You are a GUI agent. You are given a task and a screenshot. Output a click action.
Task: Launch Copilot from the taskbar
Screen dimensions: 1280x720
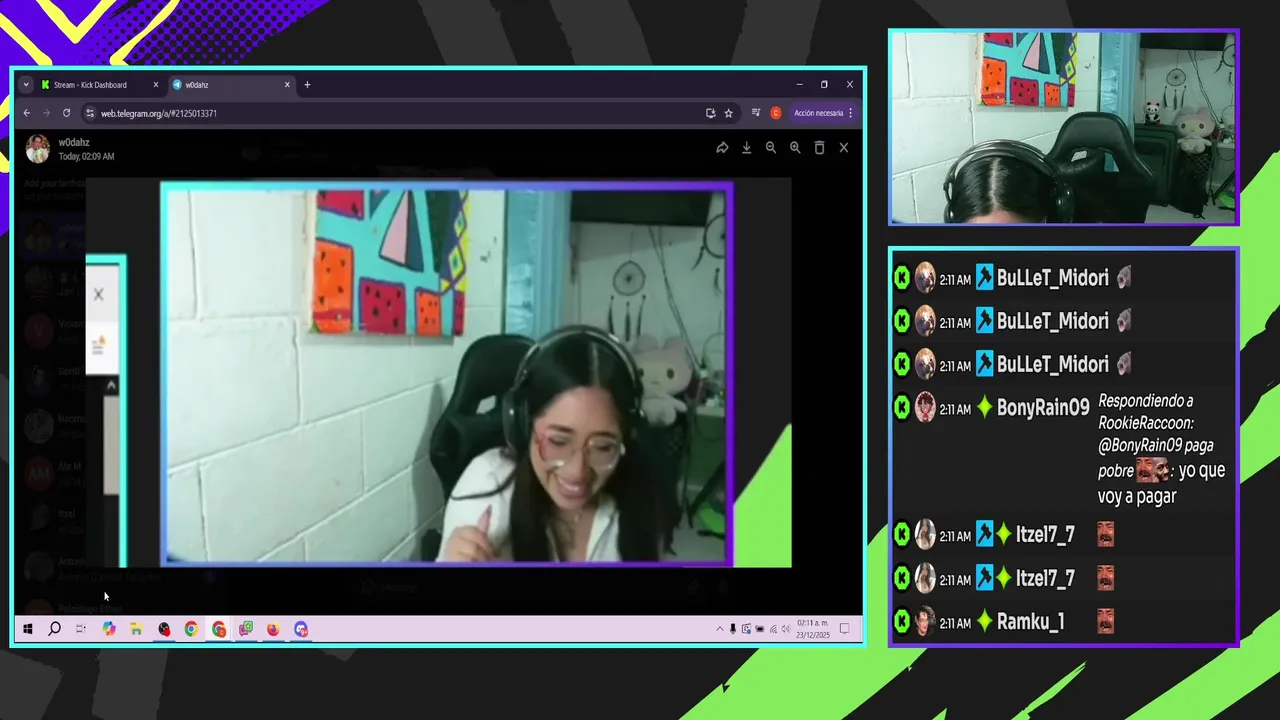(x=109, y=629)
